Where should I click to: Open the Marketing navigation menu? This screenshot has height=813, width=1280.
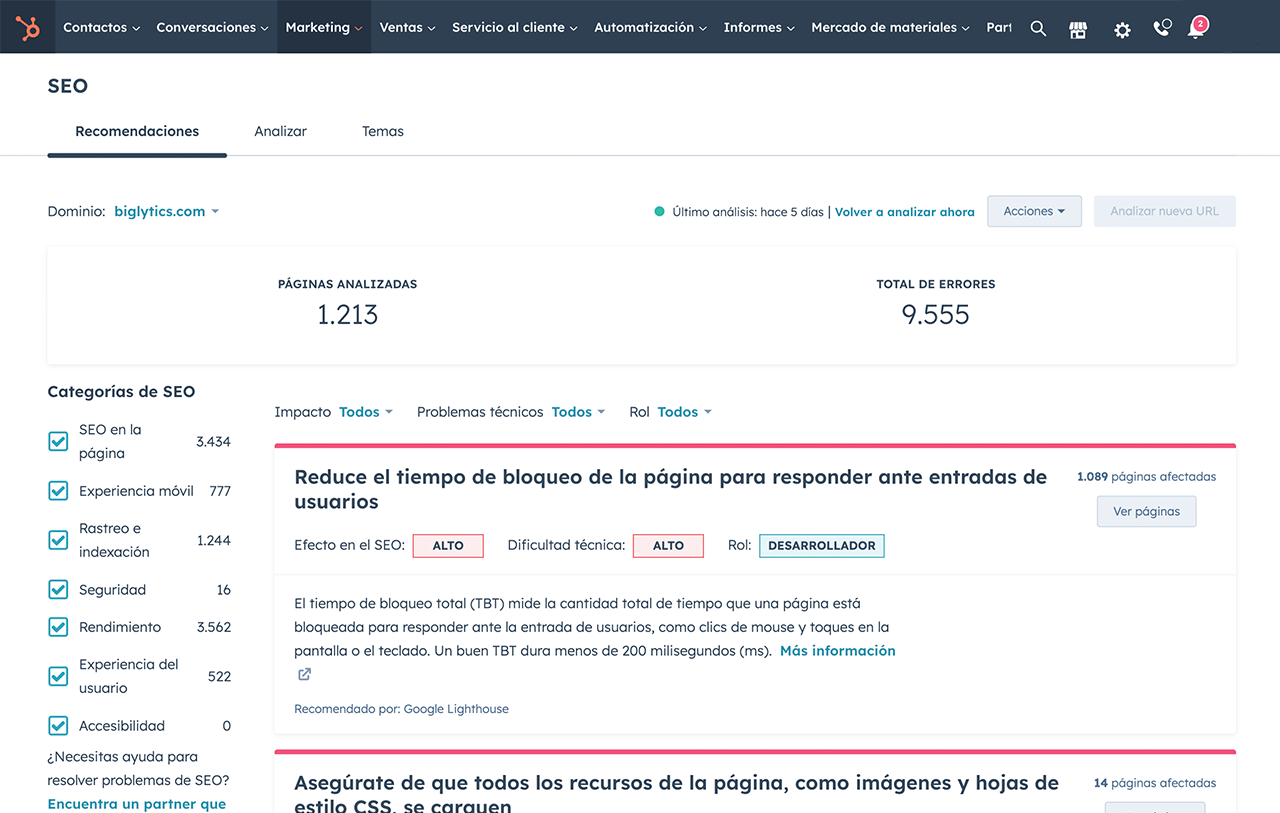(324, 28)
